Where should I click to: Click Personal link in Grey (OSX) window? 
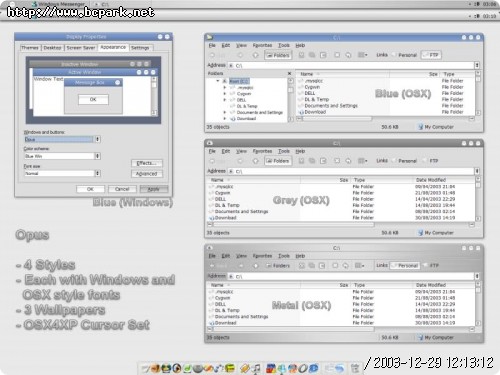pos(404,161)
